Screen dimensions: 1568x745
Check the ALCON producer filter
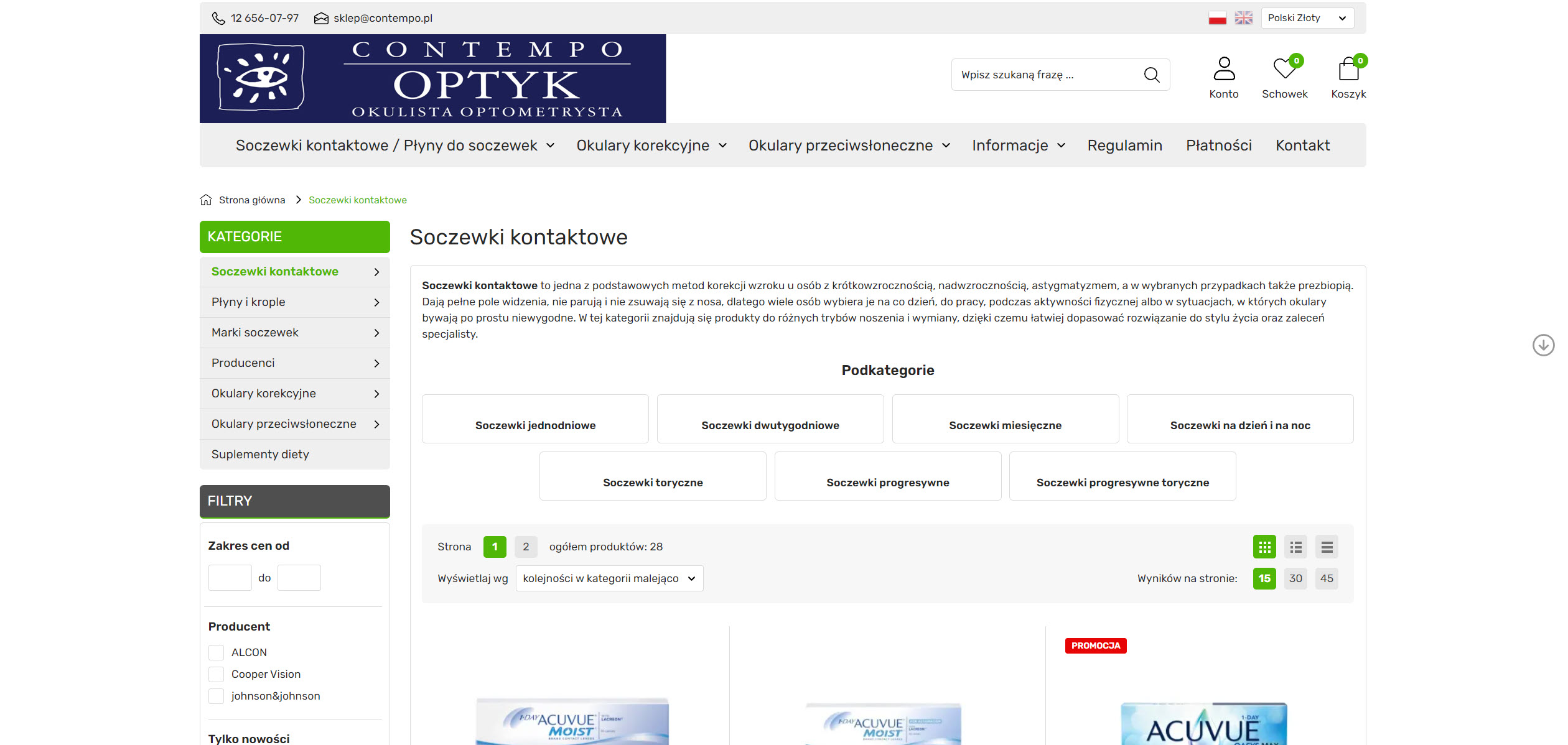tap(216, 652)
